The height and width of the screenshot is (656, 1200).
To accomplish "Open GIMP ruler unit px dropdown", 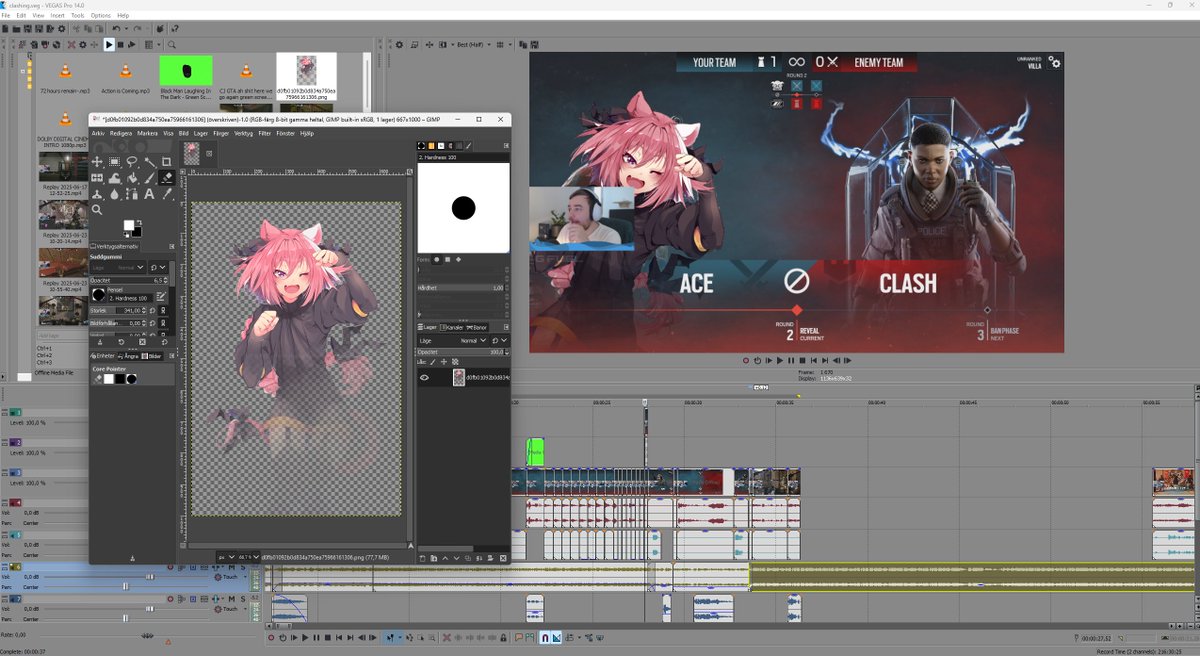I will [227, 557].
